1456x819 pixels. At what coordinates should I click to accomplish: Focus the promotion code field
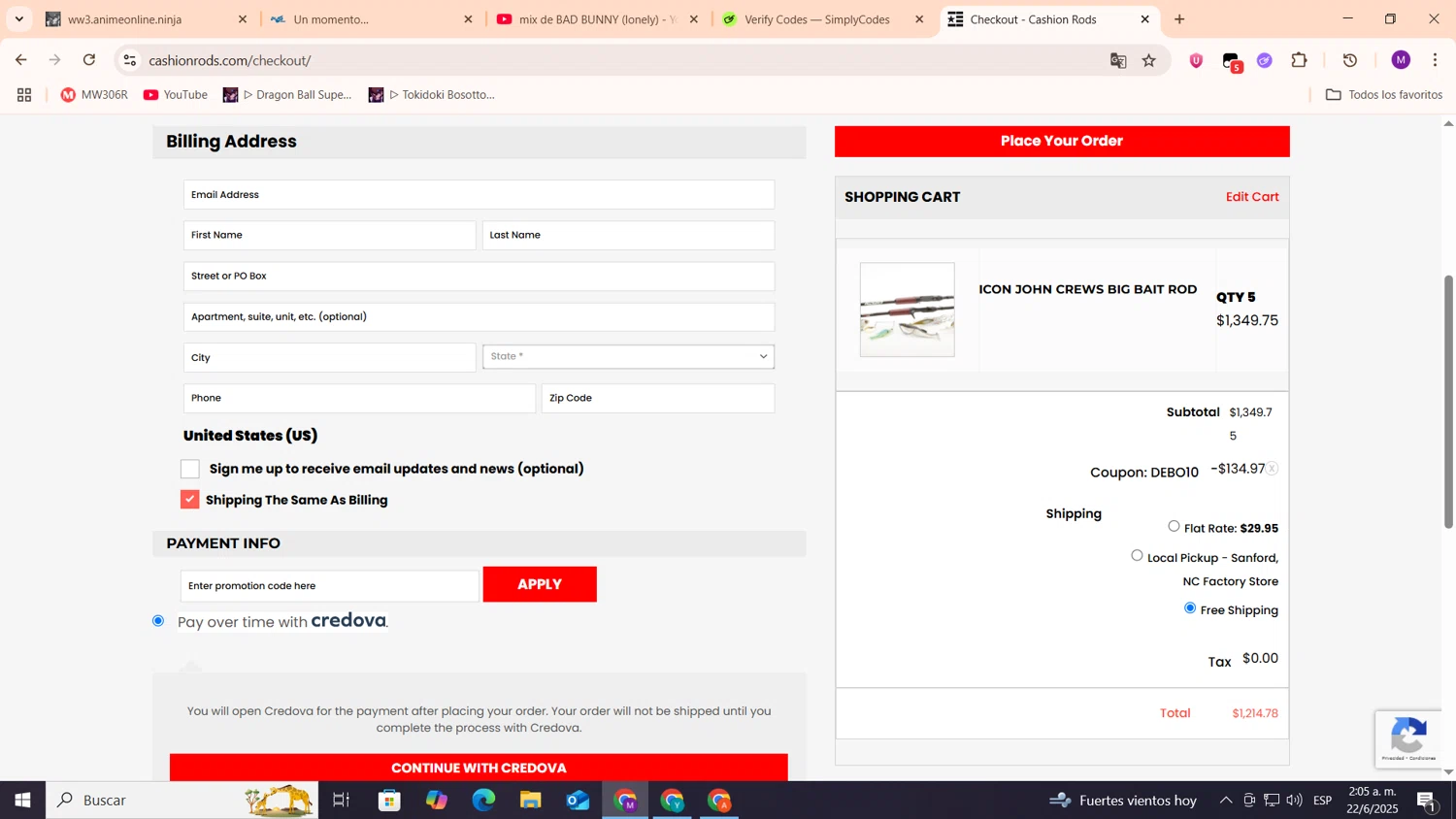(x=329, y=585)
